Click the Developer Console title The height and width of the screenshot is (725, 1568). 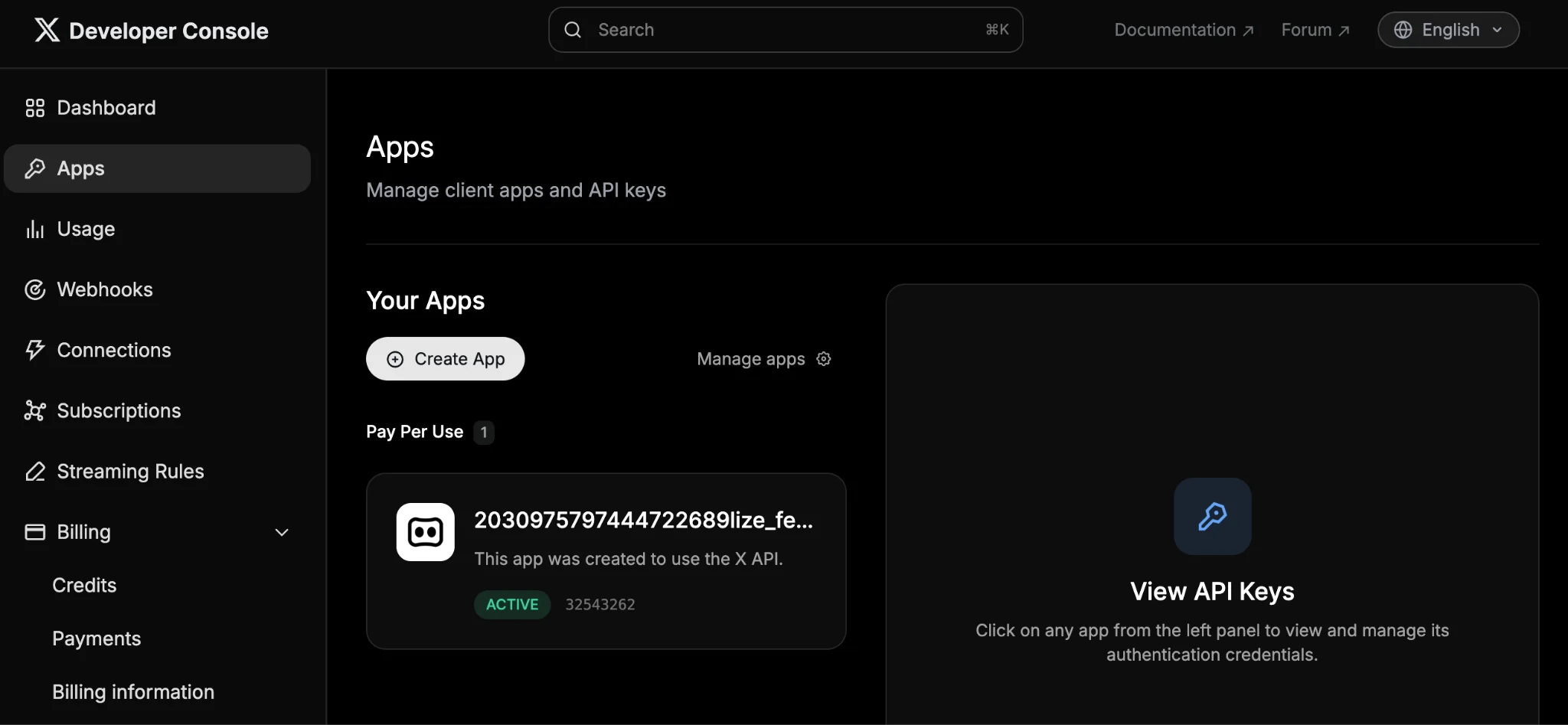click(x=168, y=31)
